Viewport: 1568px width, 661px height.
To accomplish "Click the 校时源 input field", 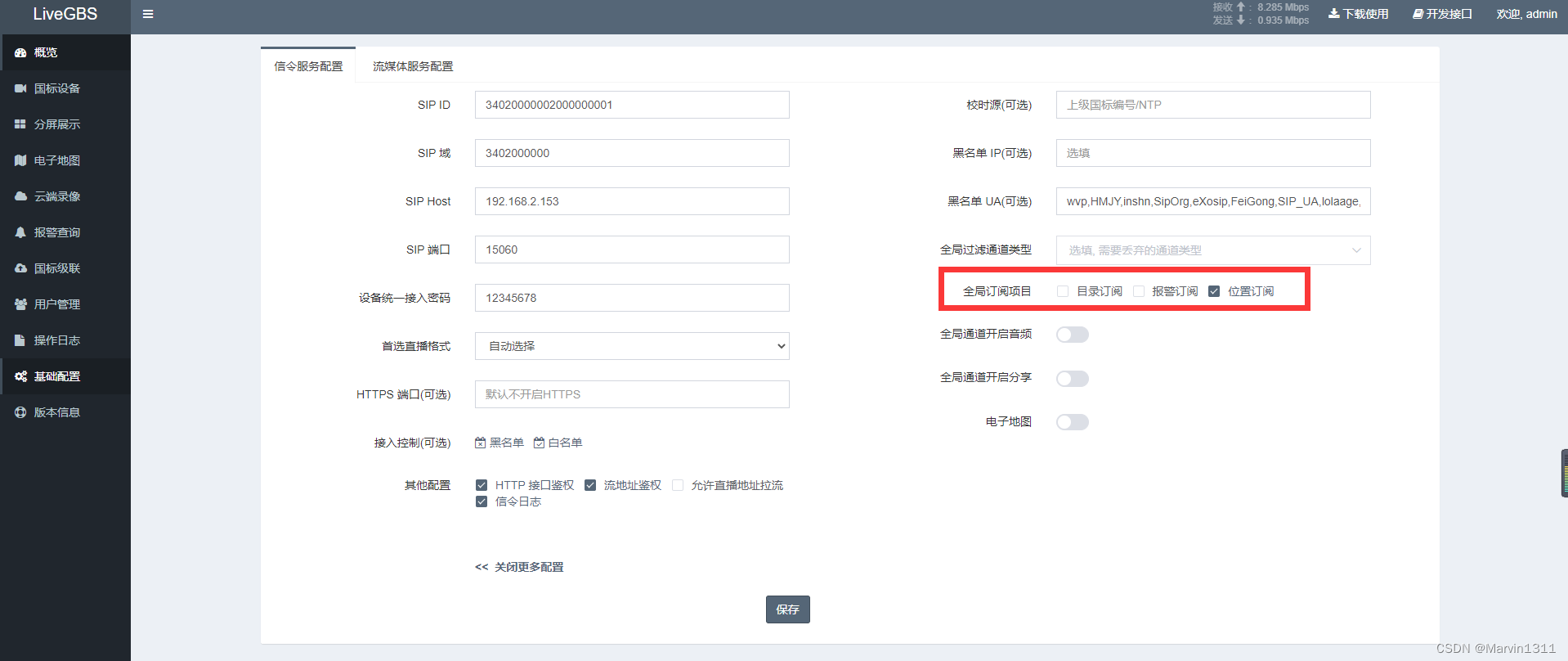I will pyautogui.click(x=1213, y=105).
